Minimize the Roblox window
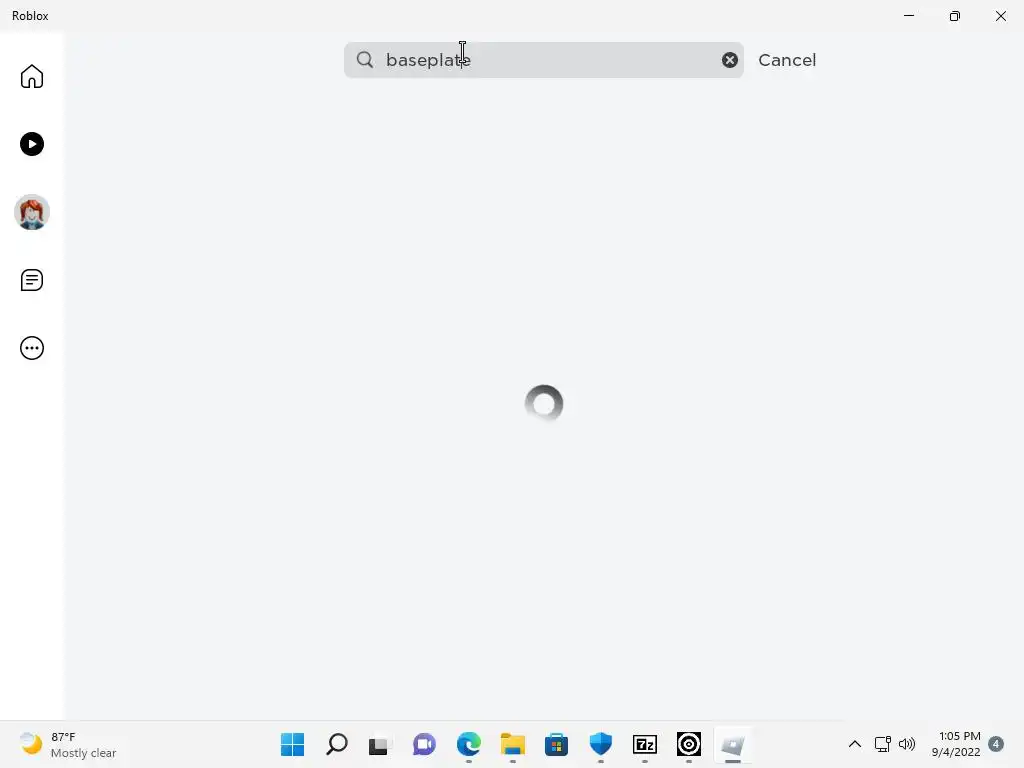 909,16
